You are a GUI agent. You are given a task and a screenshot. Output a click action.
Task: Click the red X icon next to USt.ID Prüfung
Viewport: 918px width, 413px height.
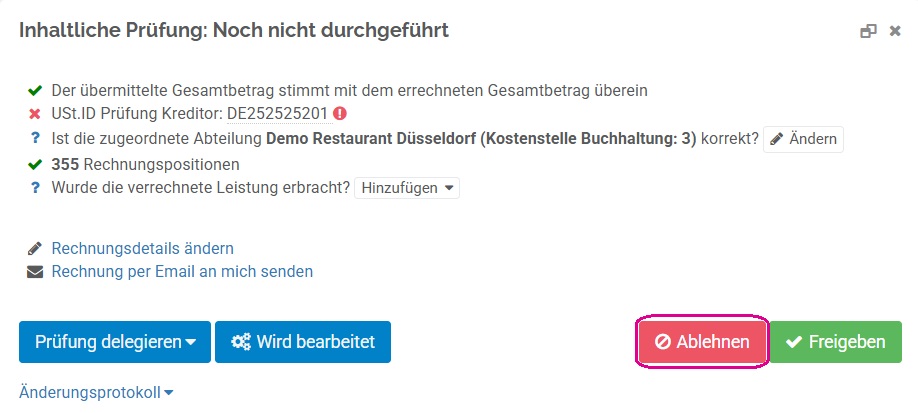click(35, 114)
